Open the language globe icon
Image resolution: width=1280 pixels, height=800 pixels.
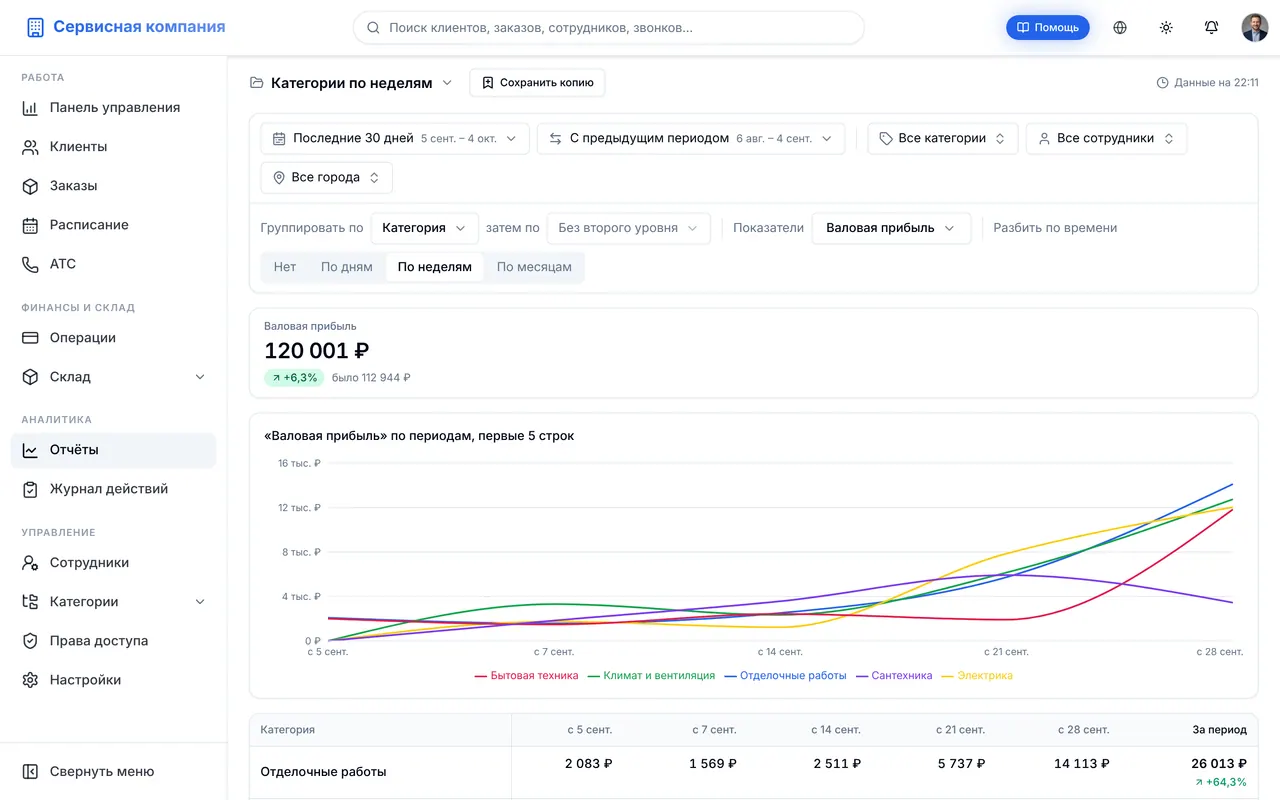1120,28
